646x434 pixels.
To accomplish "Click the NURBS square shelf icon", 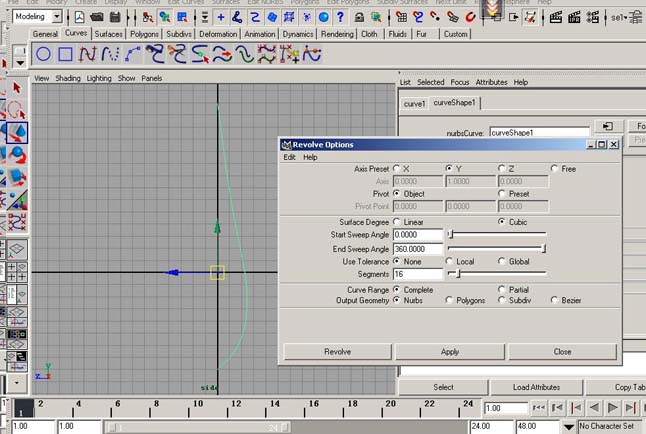I will coord(65,55).
